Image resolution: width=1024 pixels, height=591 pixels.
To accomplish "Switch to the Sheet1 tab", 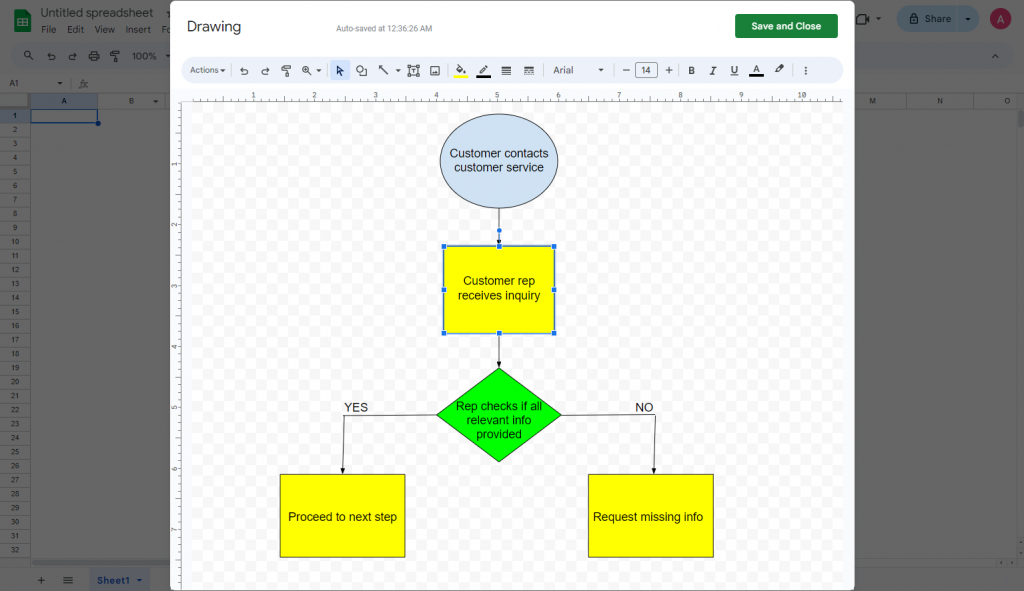I will pos(113,580).
